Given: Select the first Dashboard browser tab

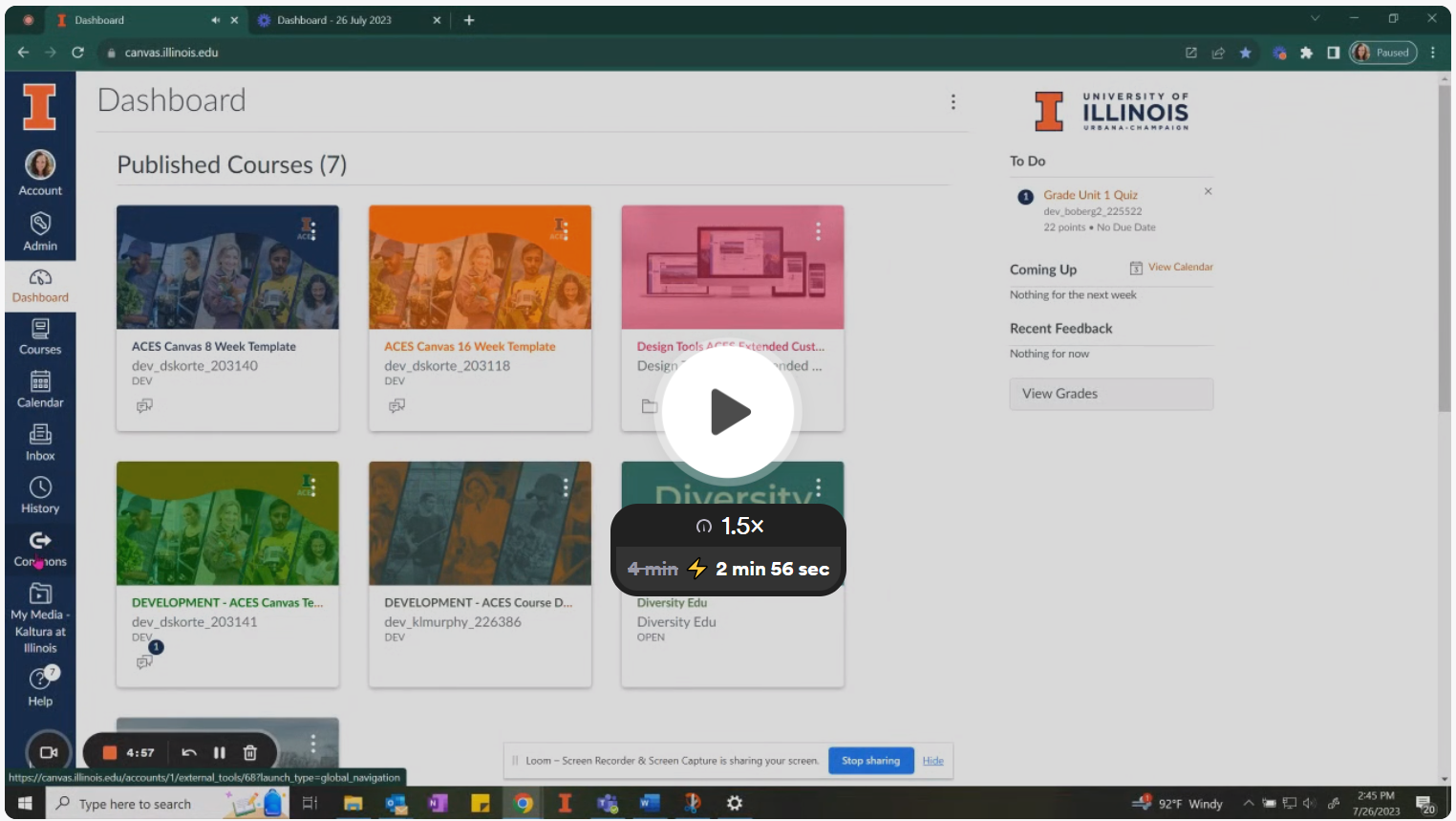Looking at the screenshot, I should tap(99, 20).
